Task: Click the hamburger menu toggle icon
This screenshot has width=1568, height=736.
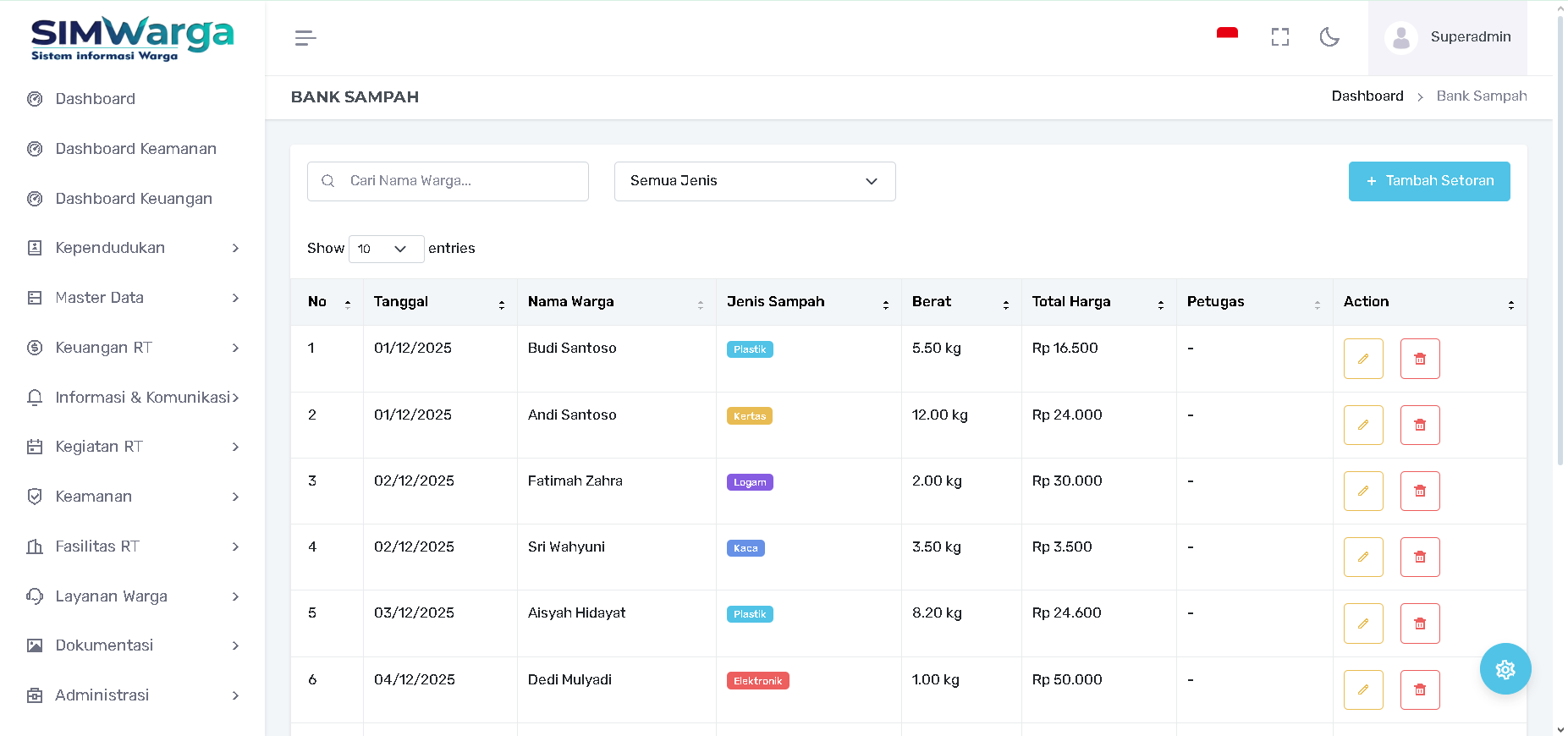Action: 305,38
